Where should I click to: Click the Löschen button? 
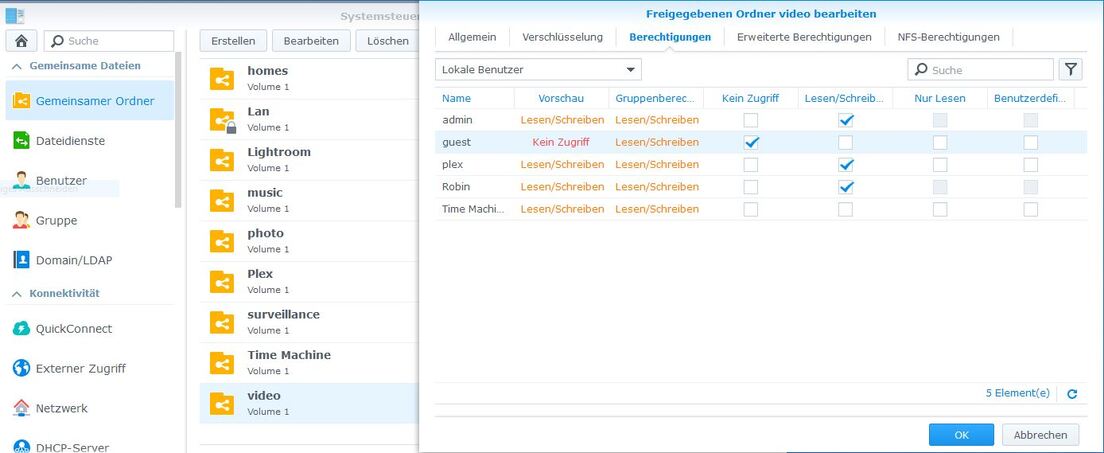pos(388,41)
